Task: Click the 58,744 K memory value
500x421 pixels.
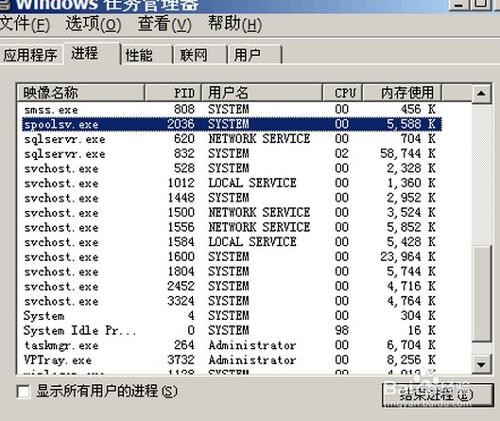Action: (x=408, y=154)
